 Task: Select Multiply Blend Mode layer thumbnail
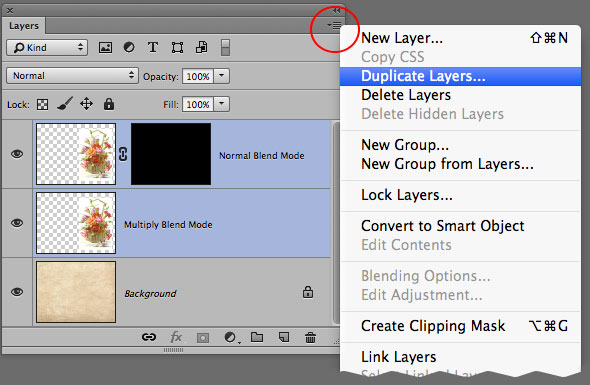76,223
